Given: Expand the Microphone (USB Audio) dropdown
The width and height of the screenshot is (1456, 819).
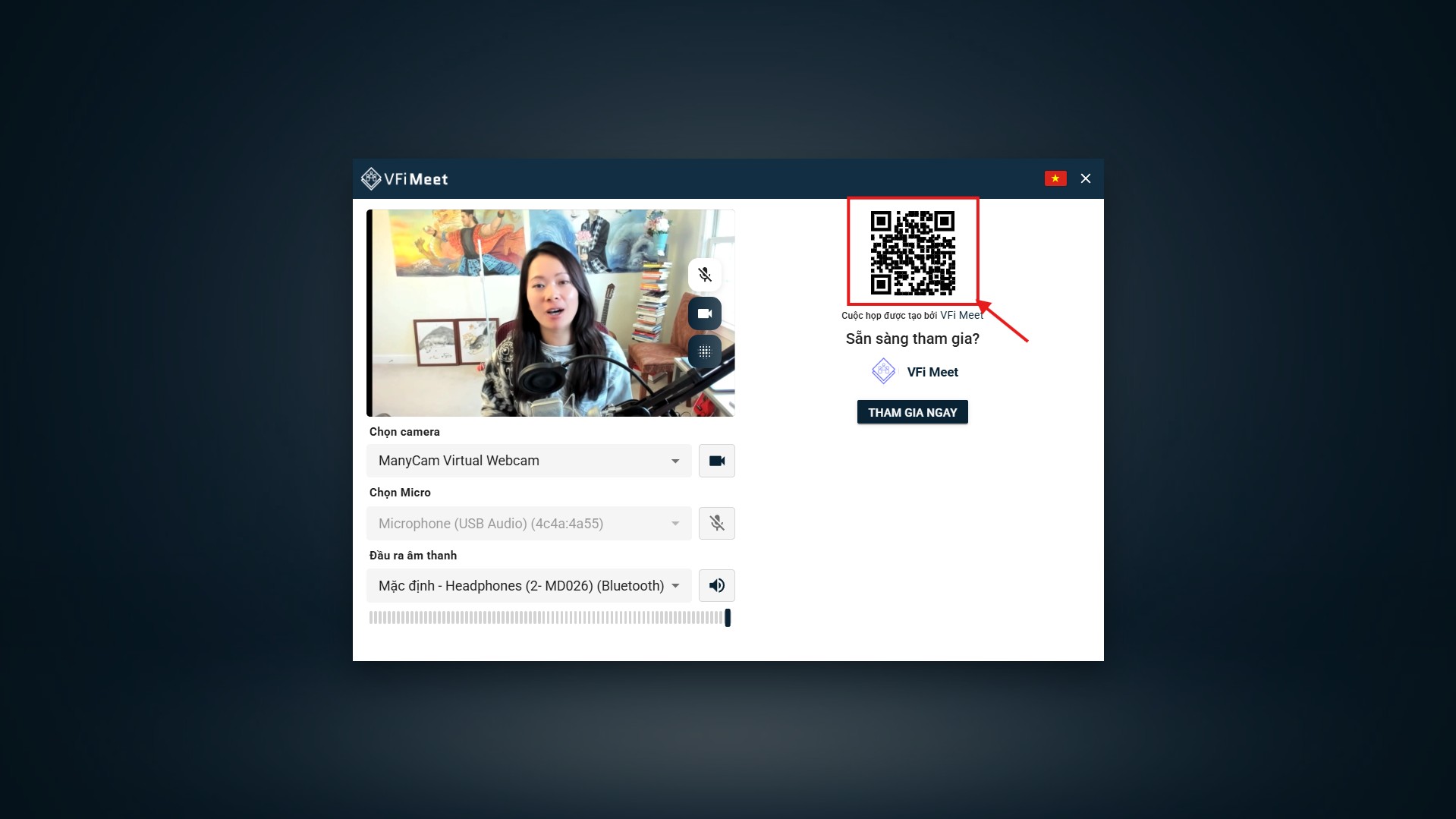Looking at the screenshot, I should coord(529,523).
